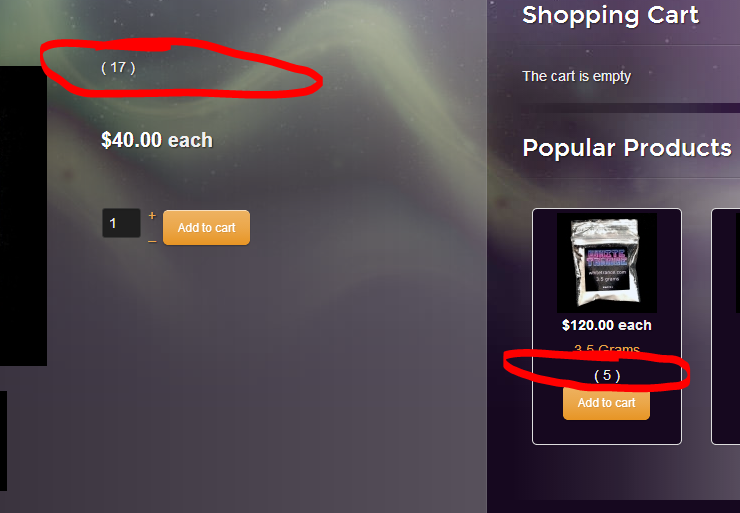Decrease quantity with the orange minus sign
Image resolution: width=740 pixels, height=513 pixels.
pos(152,241)
